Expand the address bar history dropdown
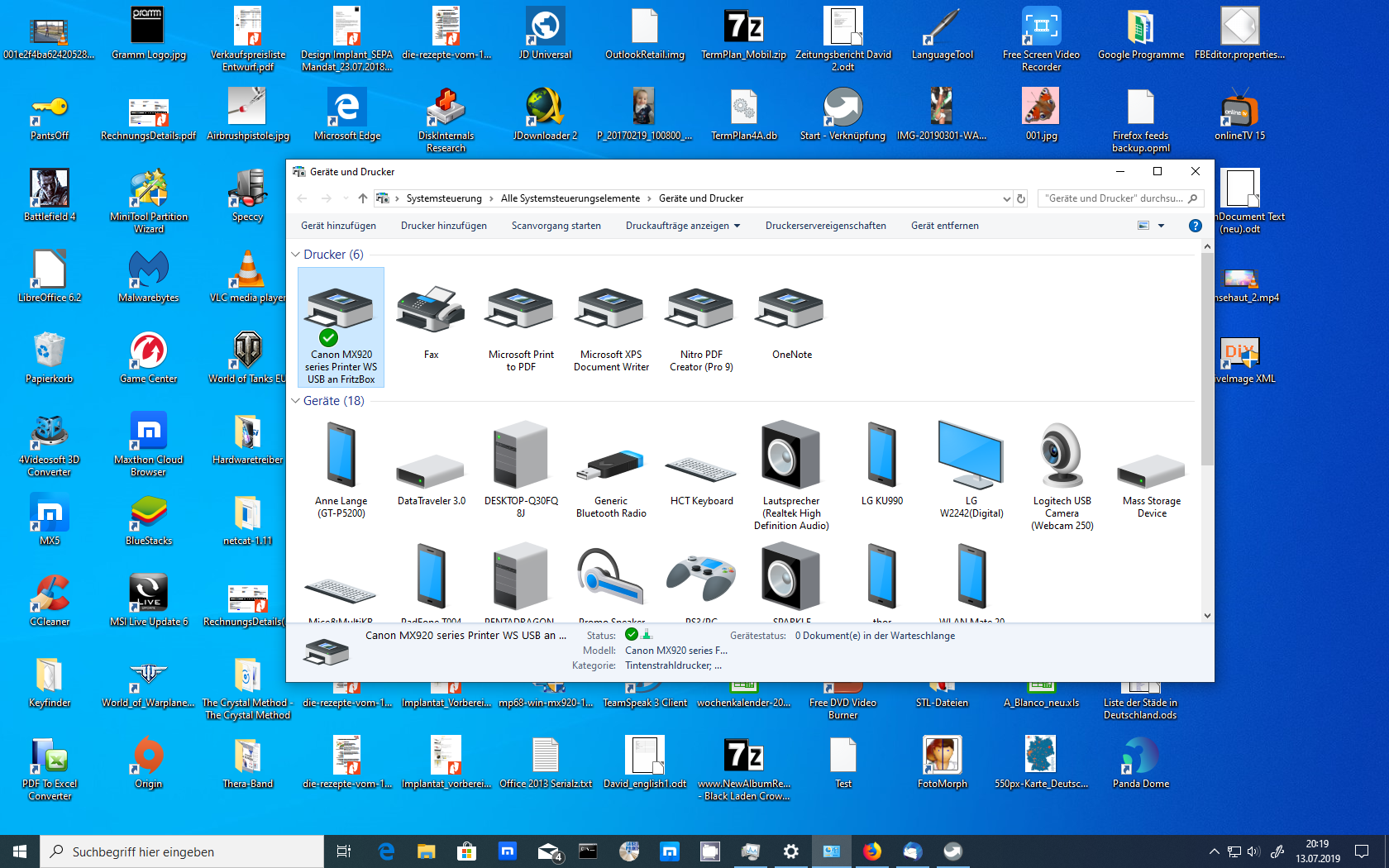Image resolution: width=1389 pixels, height=868 pixels. coord(1006,198)
